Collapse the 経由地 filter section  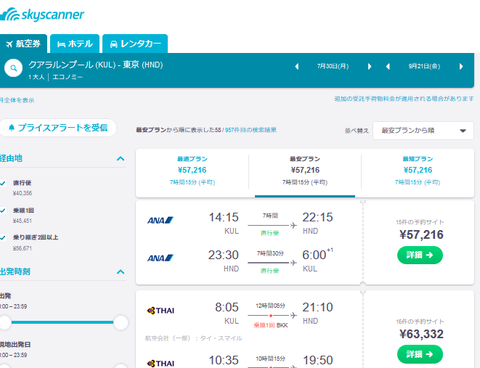click(121, 159)
